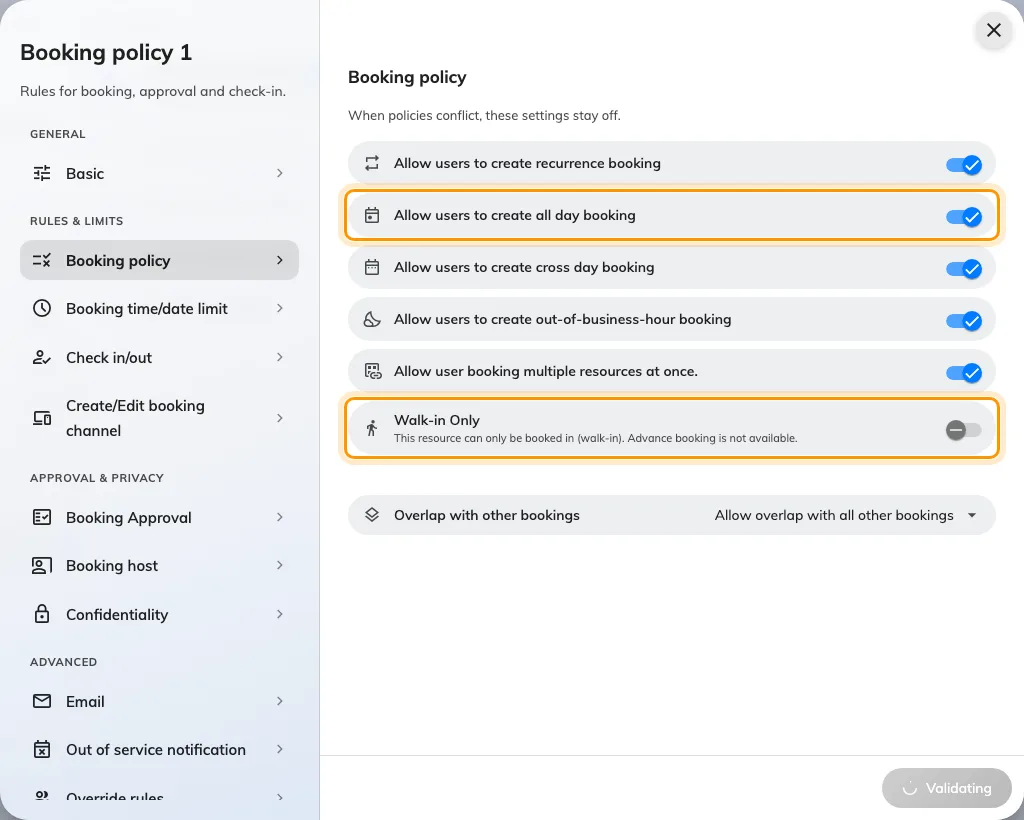Click the Booking host person icon
This screenshot has height=820, width=1024.
42,565
